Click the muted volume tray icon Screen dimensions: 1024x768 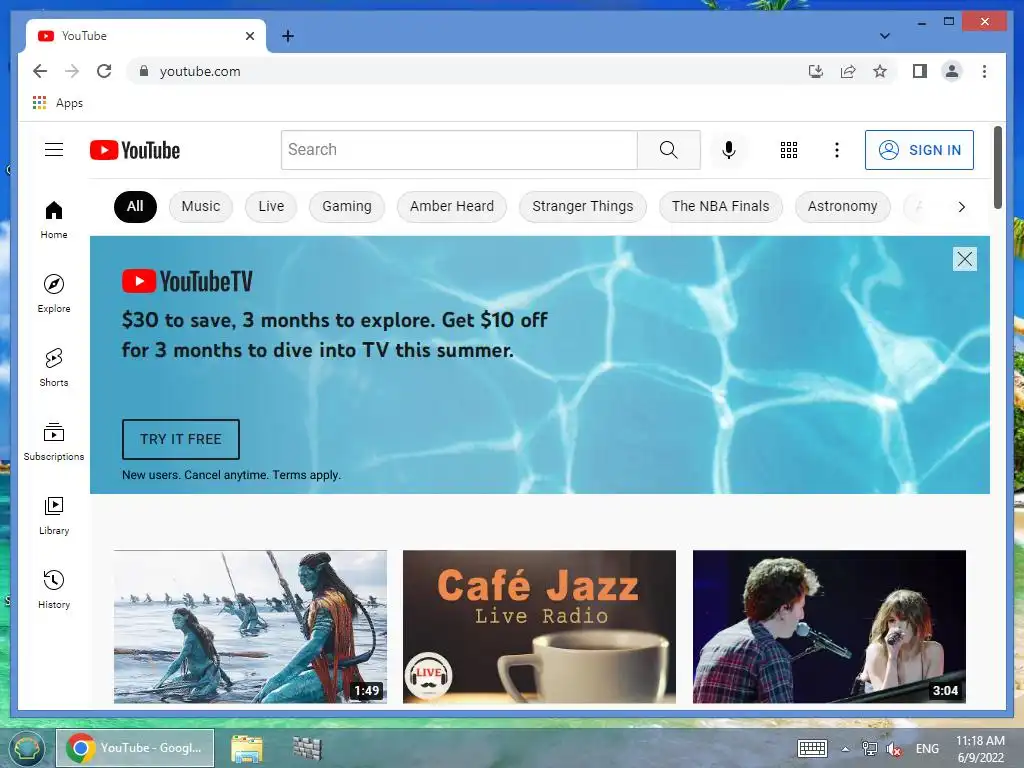pos(894,749)
